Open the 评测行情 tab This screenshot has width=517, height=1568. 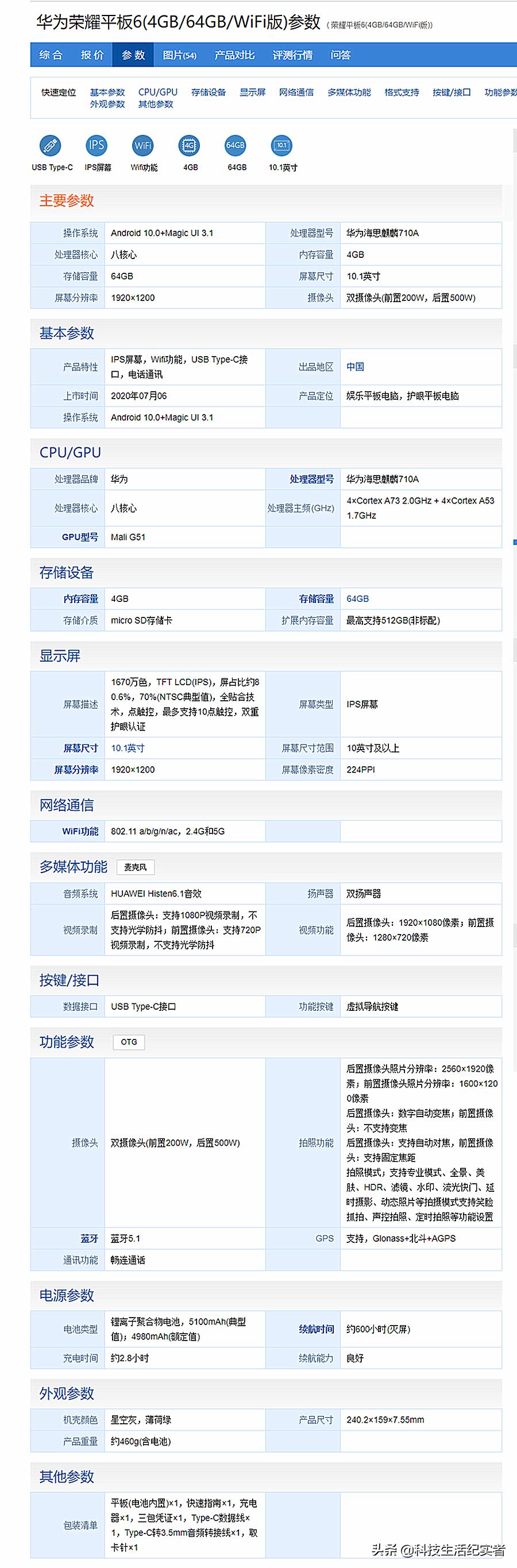(292, 55)
